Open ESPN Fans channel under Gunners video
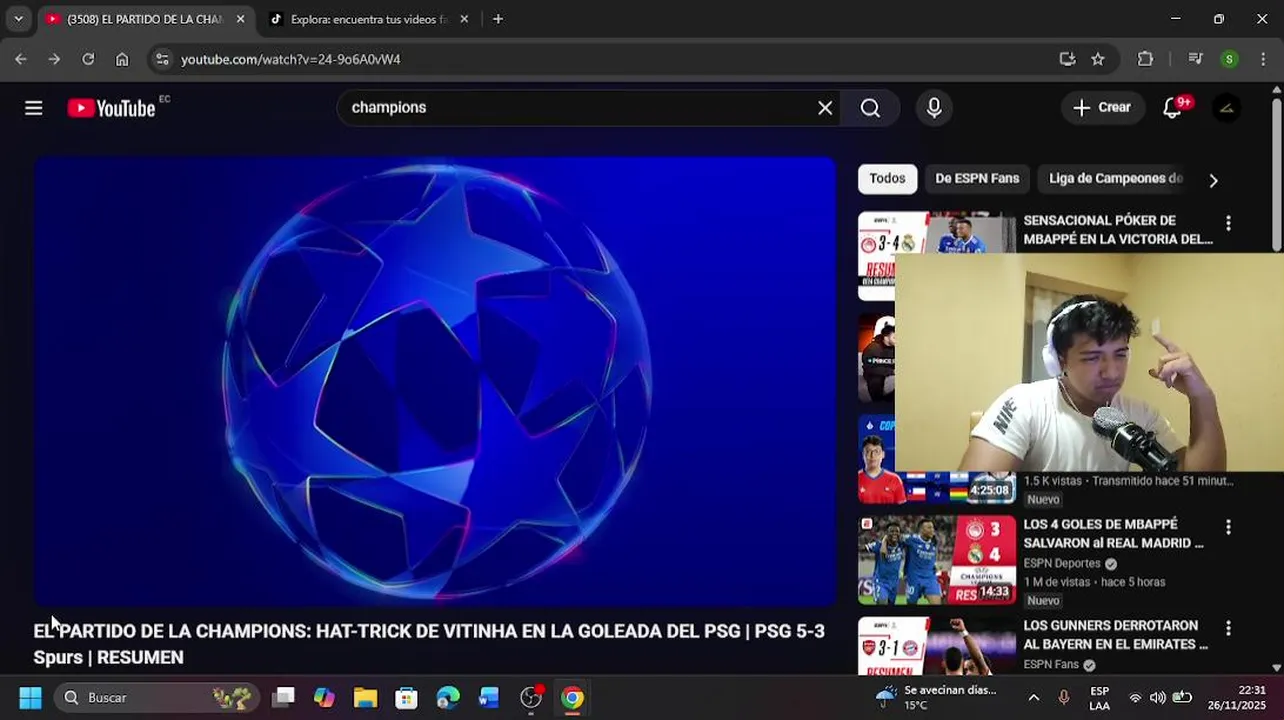Image resolution: width=1284 pixels, height=720 pixels. point(1051,665)
